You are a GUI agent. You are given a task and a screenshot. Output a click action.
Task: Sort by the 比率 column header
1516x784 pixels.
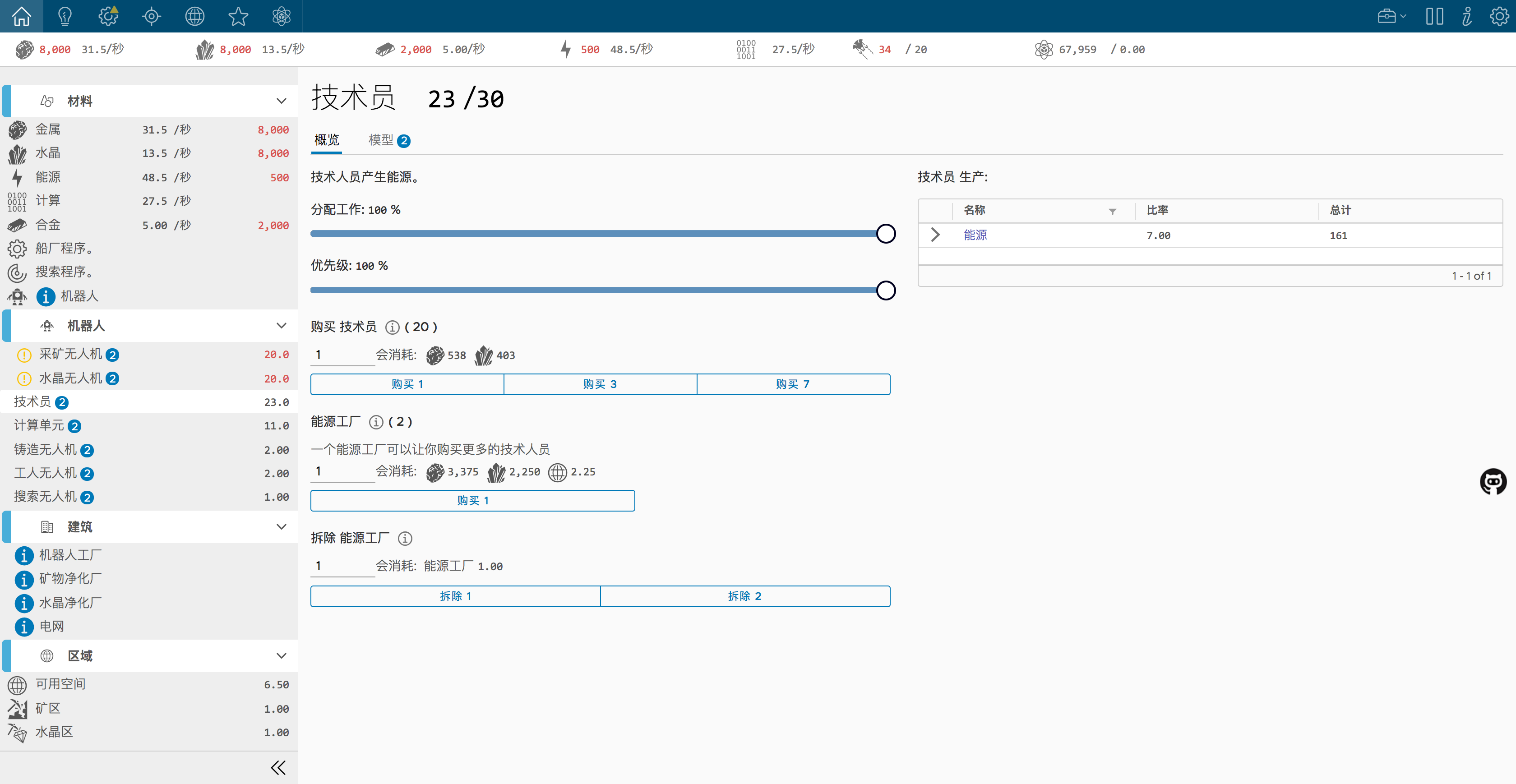(x=1157, y=210)
